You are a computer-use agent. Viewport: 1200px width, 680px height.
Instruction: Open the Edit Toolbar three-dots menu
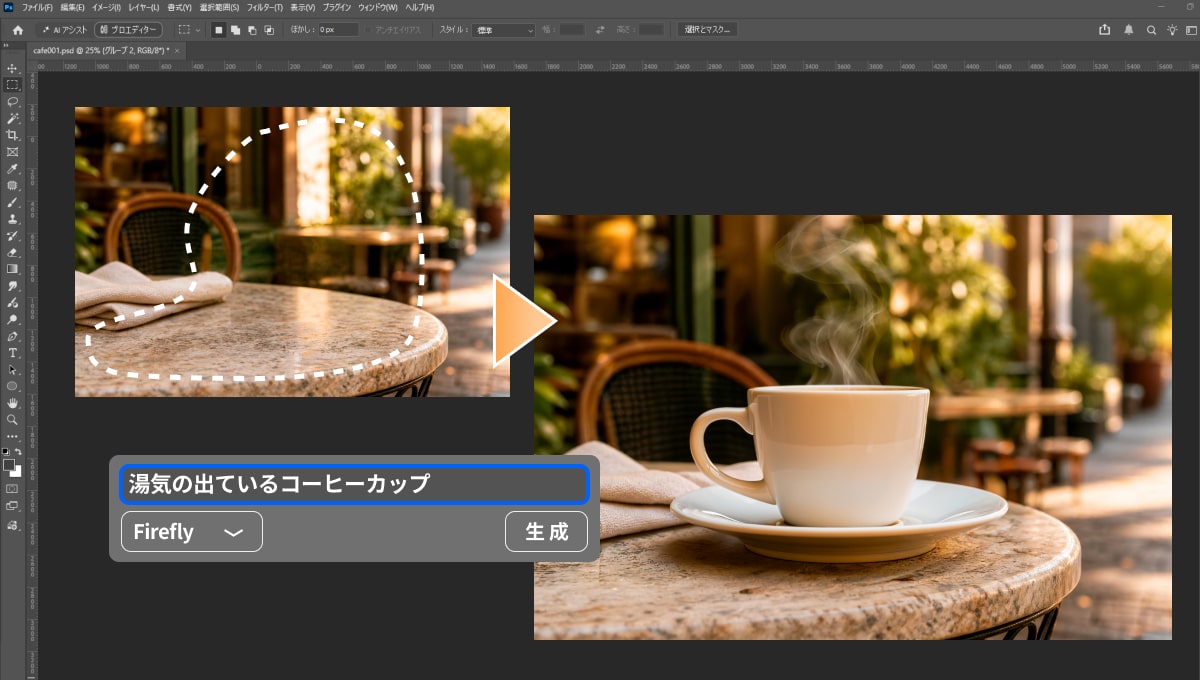(13, 436)
